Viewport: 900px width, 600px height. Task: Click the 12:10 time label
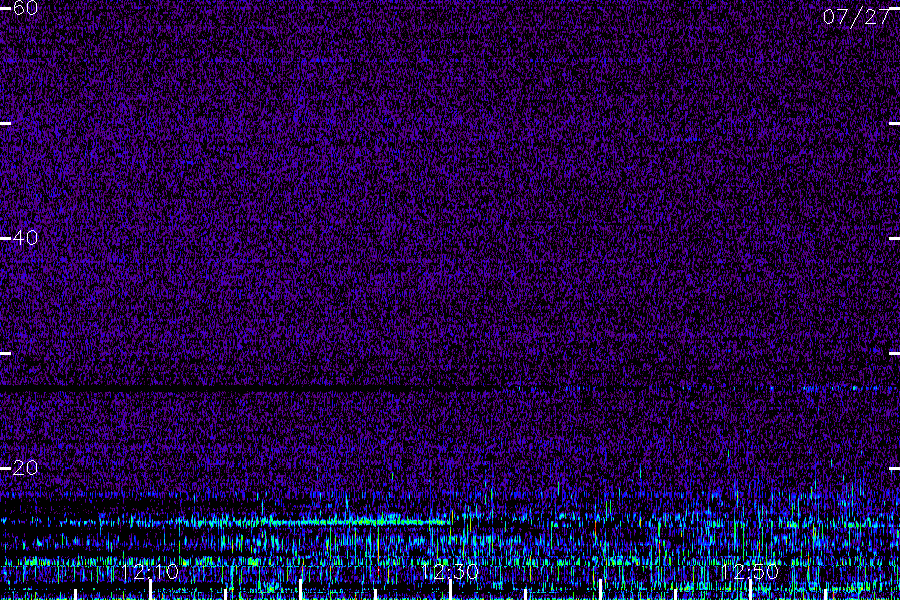150,572
